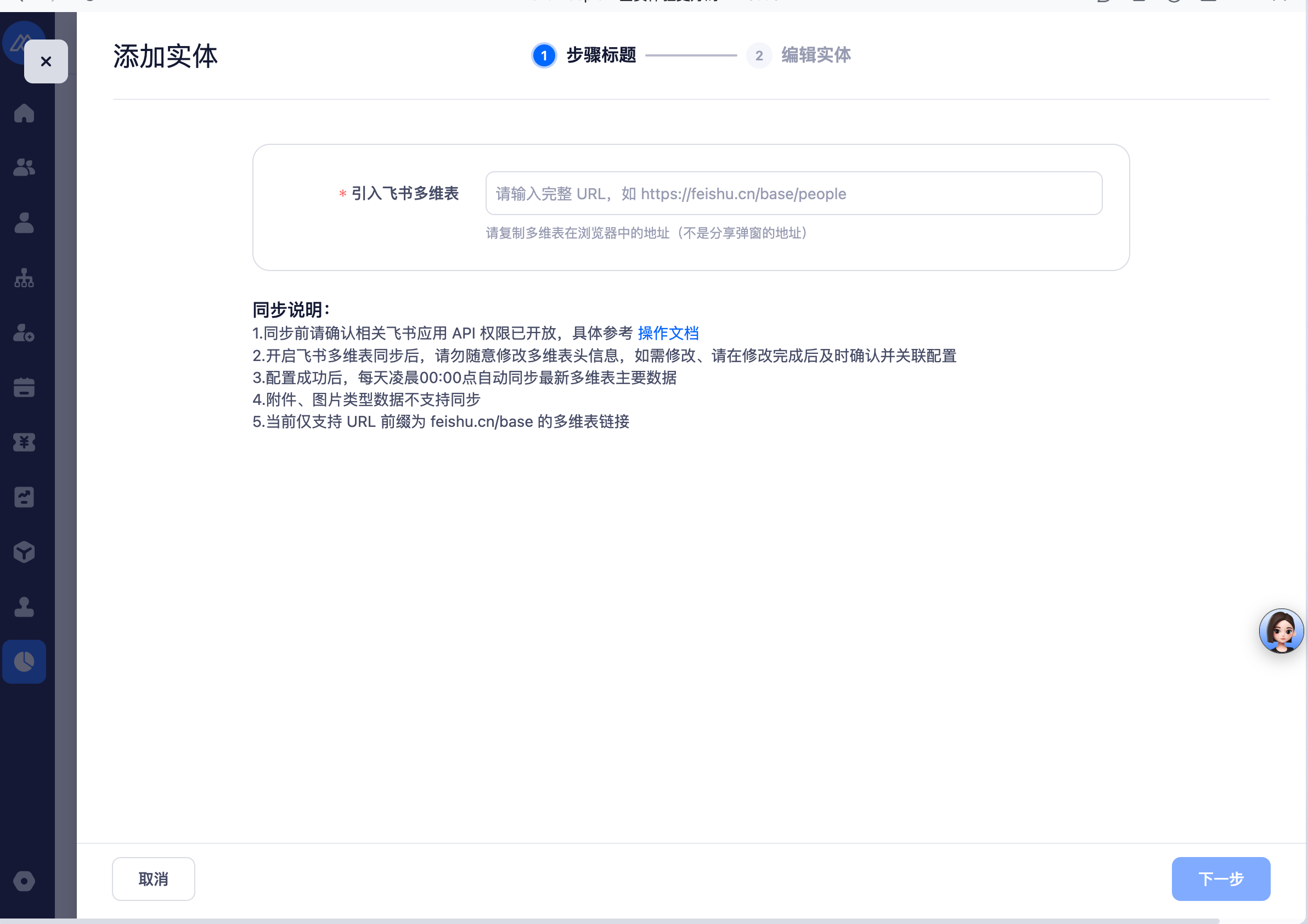Open the yen payroll ticket icon
This screenshot has width=1308, height=924.
point(24,442)
